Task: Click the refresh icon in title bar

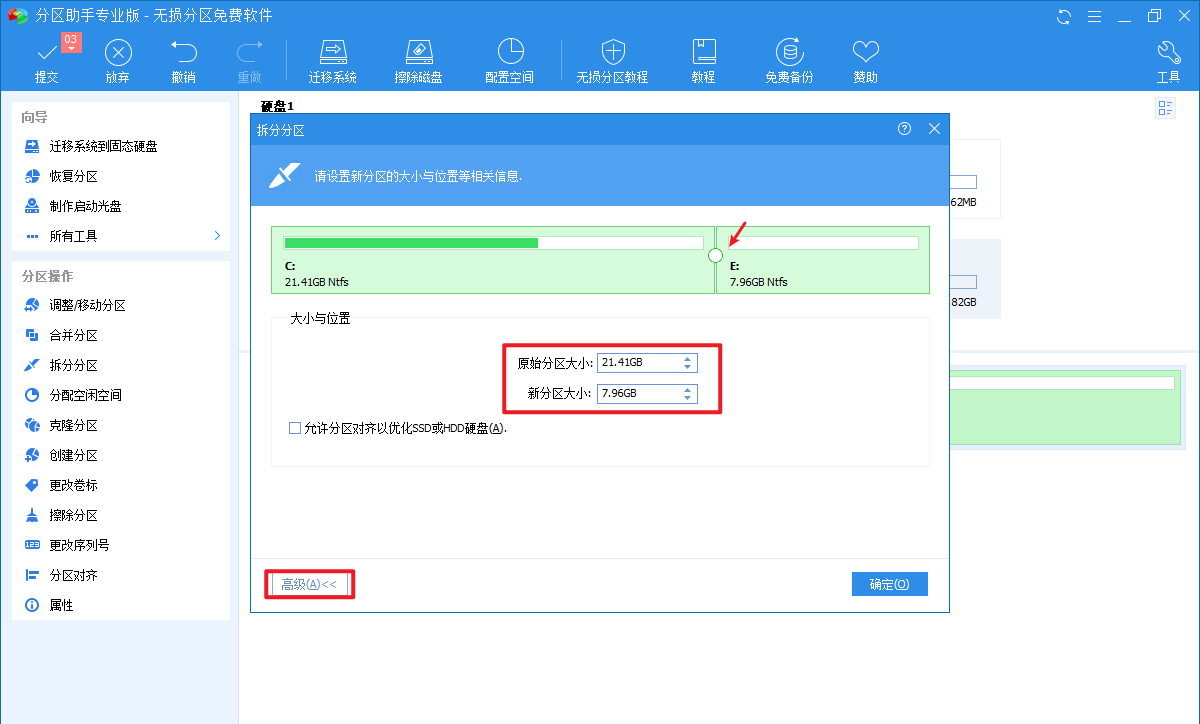Action: pyautogui.click(x=1064, y=16)
